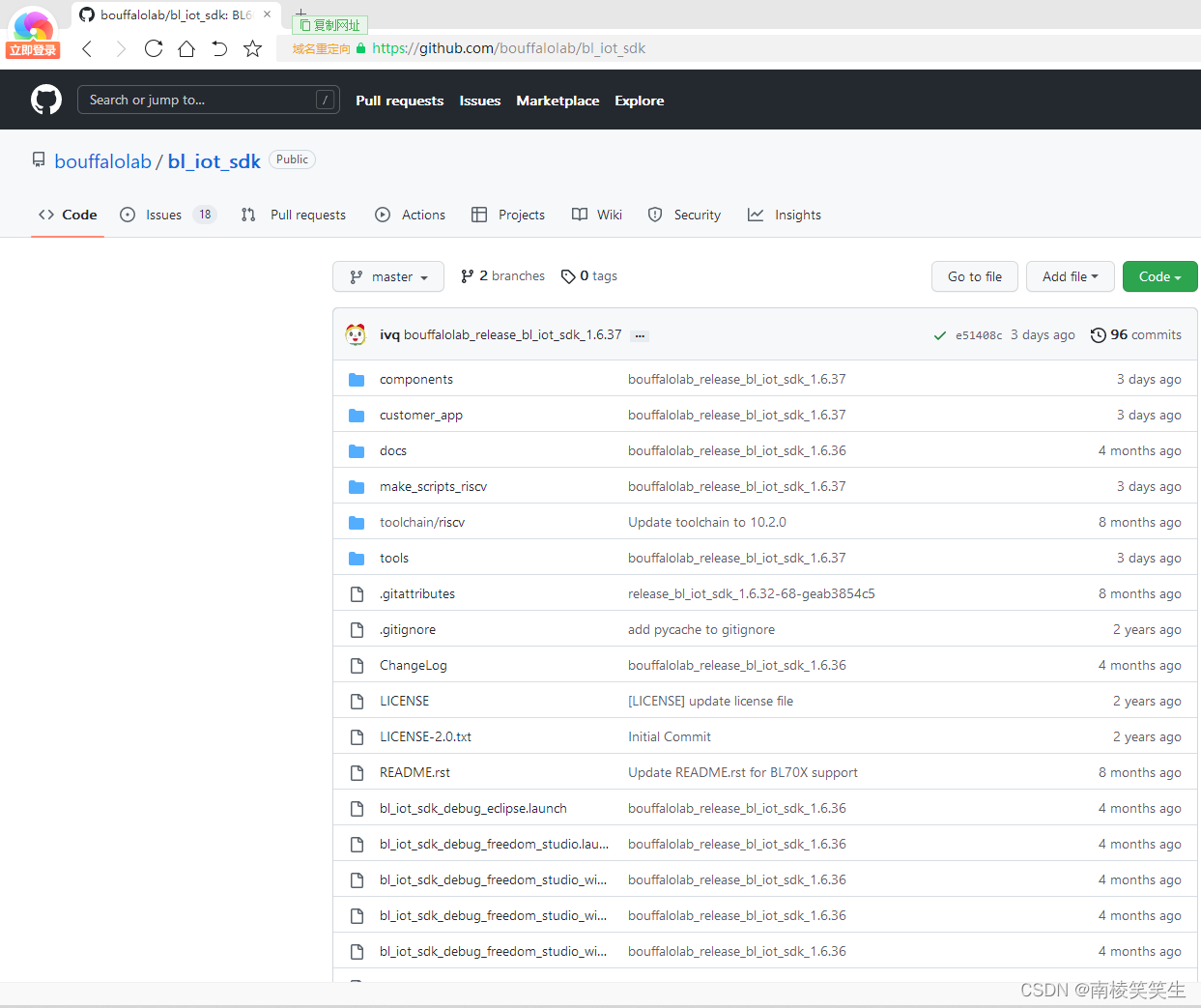Screen dimensions: 1201x1008
Task: Click the bouffalolab owner link
Action: (103, 161)
